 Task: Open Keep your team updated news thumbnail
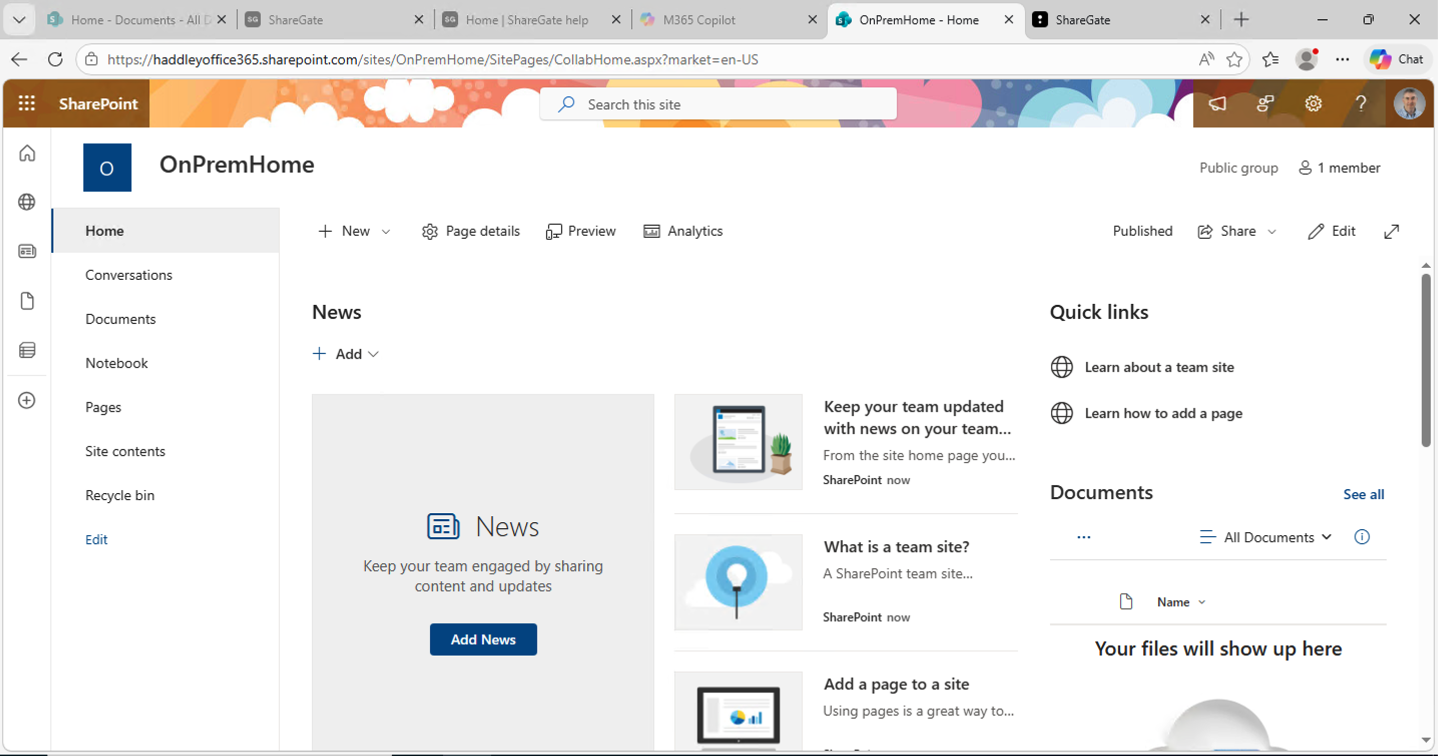pos(738,442)
